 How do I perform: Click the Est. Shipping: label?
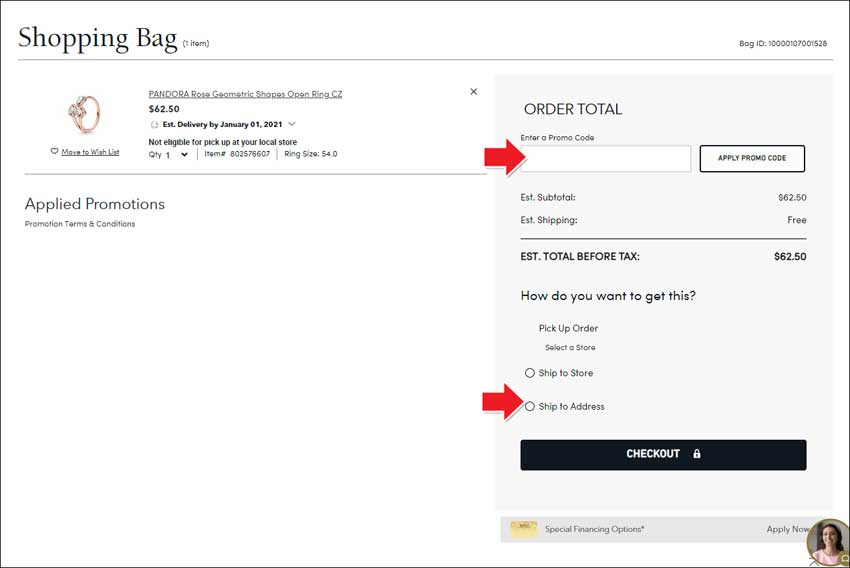[x=549, y=220]
